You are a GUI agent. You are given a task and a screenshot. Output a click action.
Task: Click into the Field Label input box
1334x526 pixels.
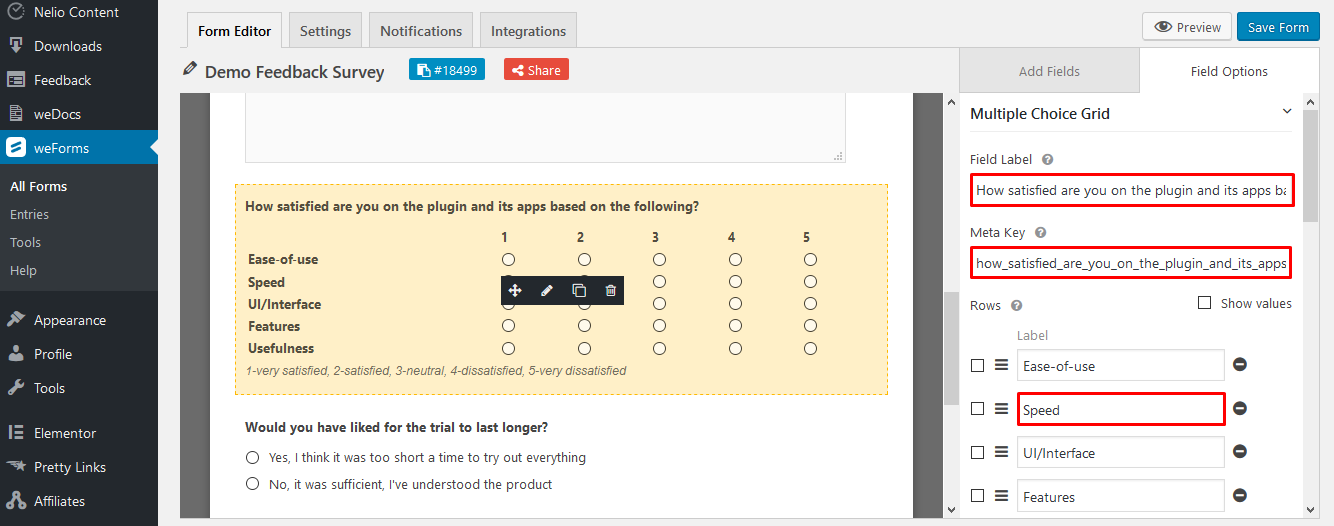(1131, 190)
